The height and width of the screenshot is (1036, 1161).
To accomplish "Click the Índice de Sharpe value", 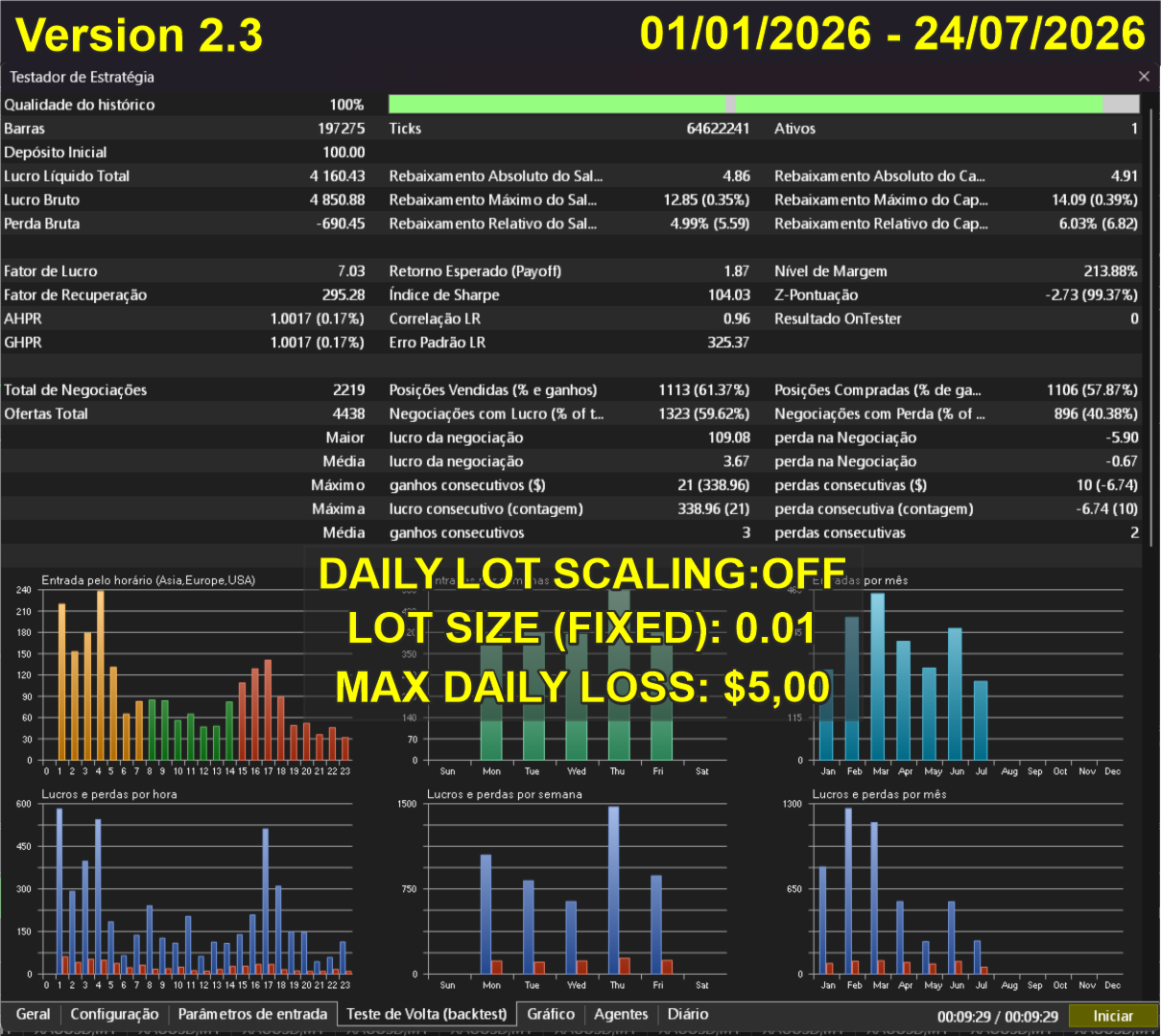I will (x=729, y=294).
